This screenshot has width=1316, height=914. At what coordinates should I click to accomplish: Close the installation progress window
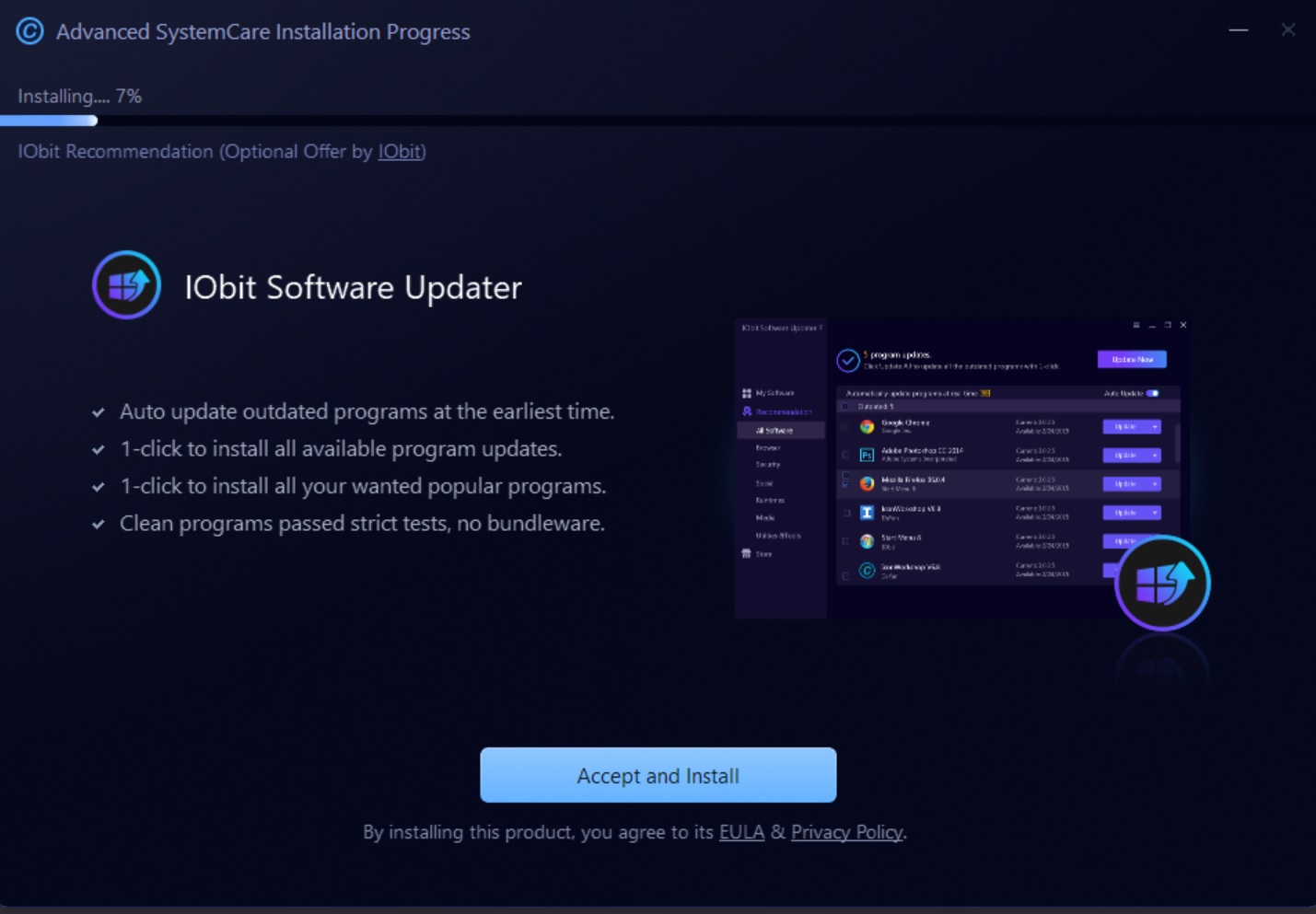pyautogui.click(x=1287, y=30)
